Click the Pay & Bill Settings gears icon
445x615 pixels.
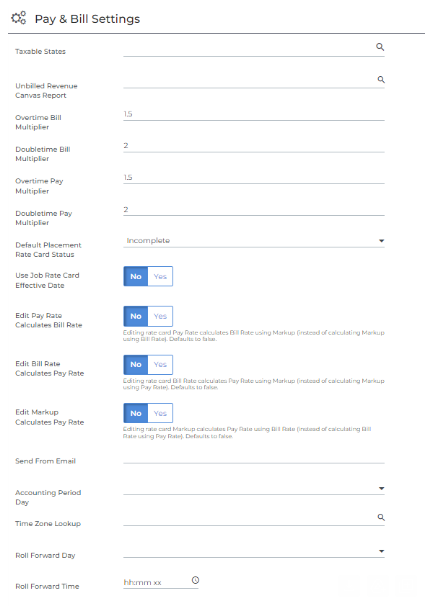[x=18, y=18]
